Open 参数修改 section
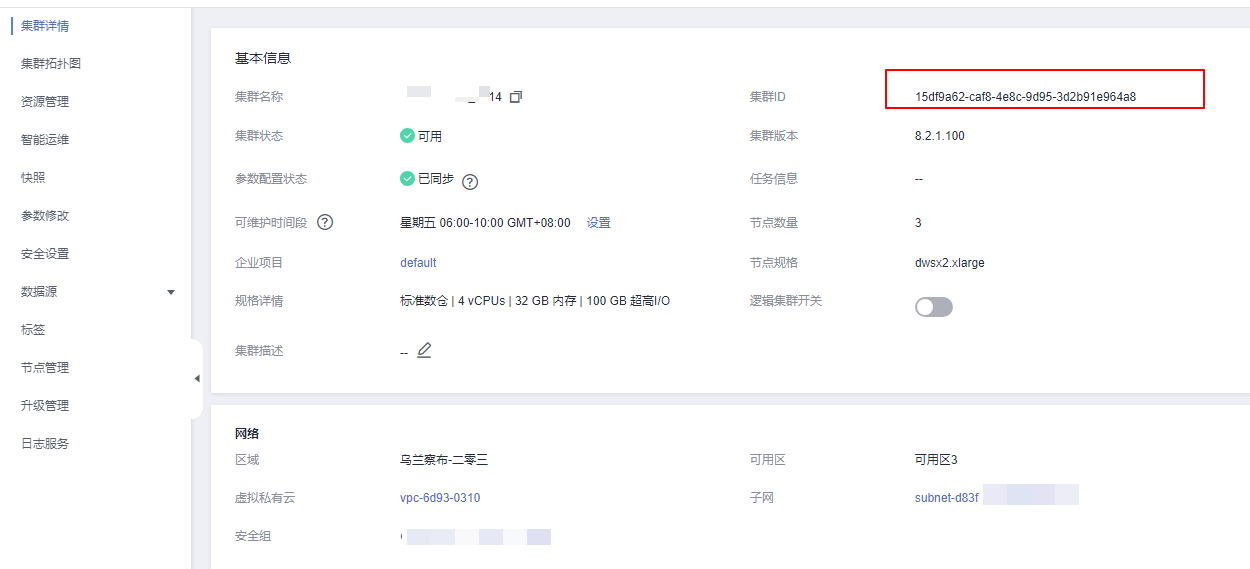 coord(45,216)
